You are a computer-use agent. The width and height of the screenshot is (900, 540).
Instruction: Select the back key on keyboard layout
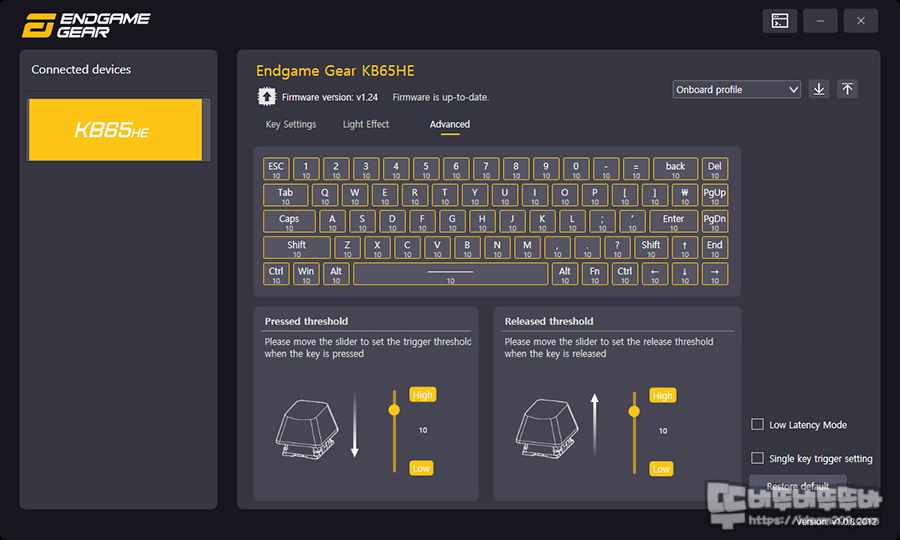point(676,169)
